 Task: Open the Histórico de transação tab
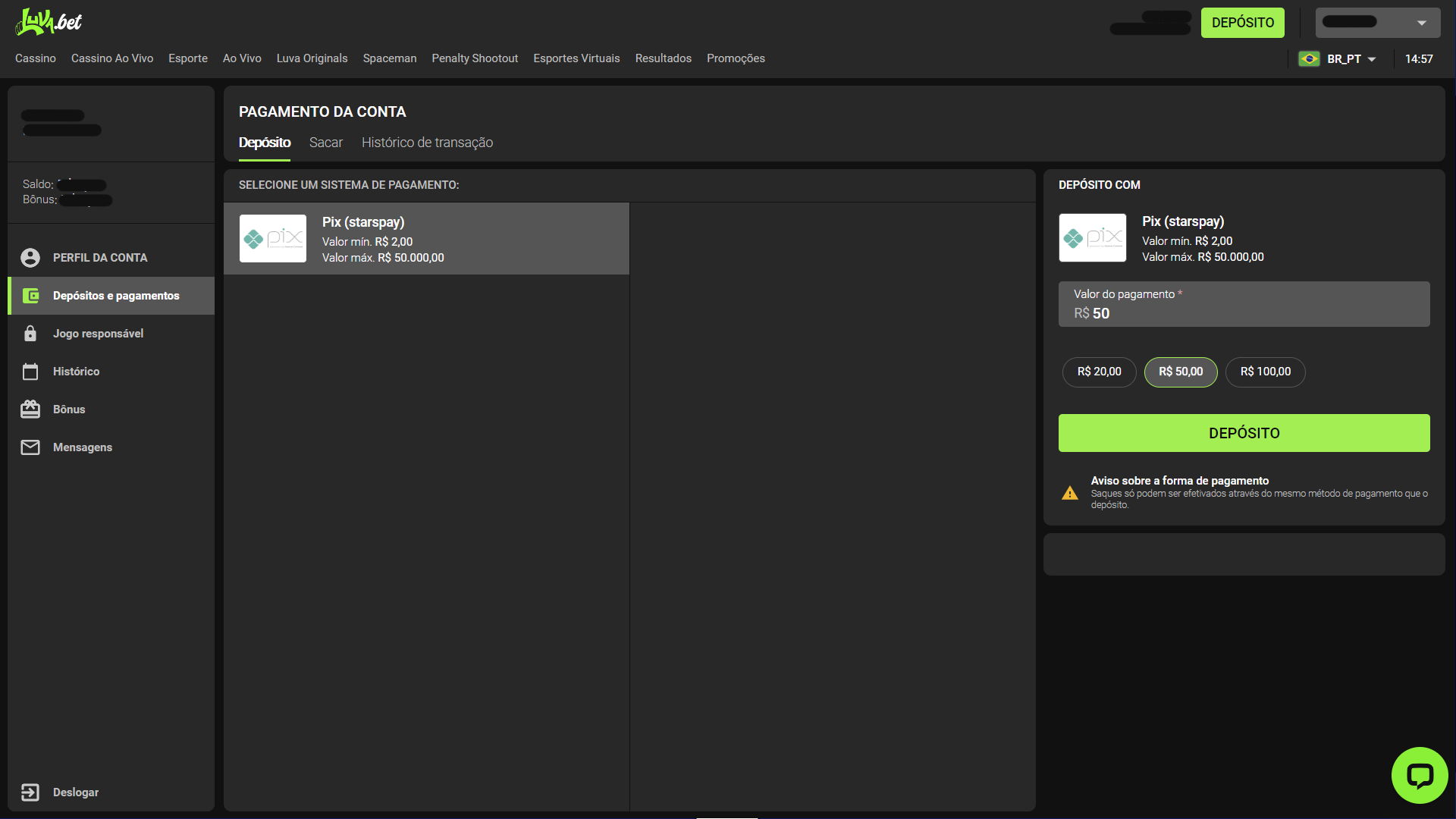pyautogui.click(x=427, y=143)
